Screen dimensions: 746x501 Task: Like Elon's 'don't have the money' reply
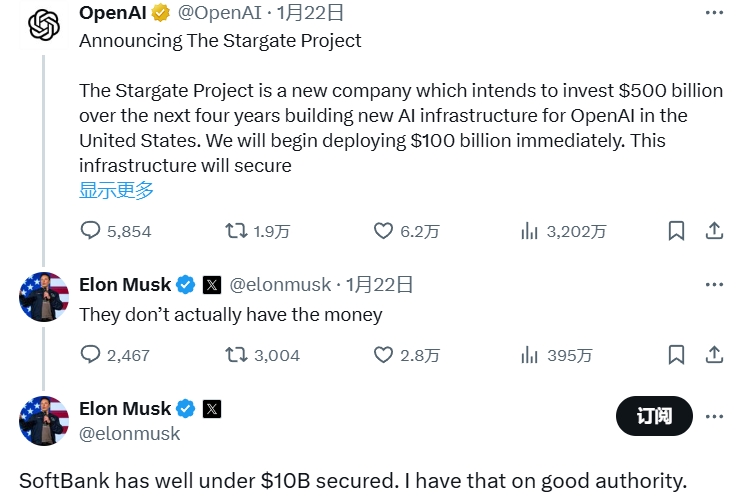pyautogui.click(x=383, y=354)
